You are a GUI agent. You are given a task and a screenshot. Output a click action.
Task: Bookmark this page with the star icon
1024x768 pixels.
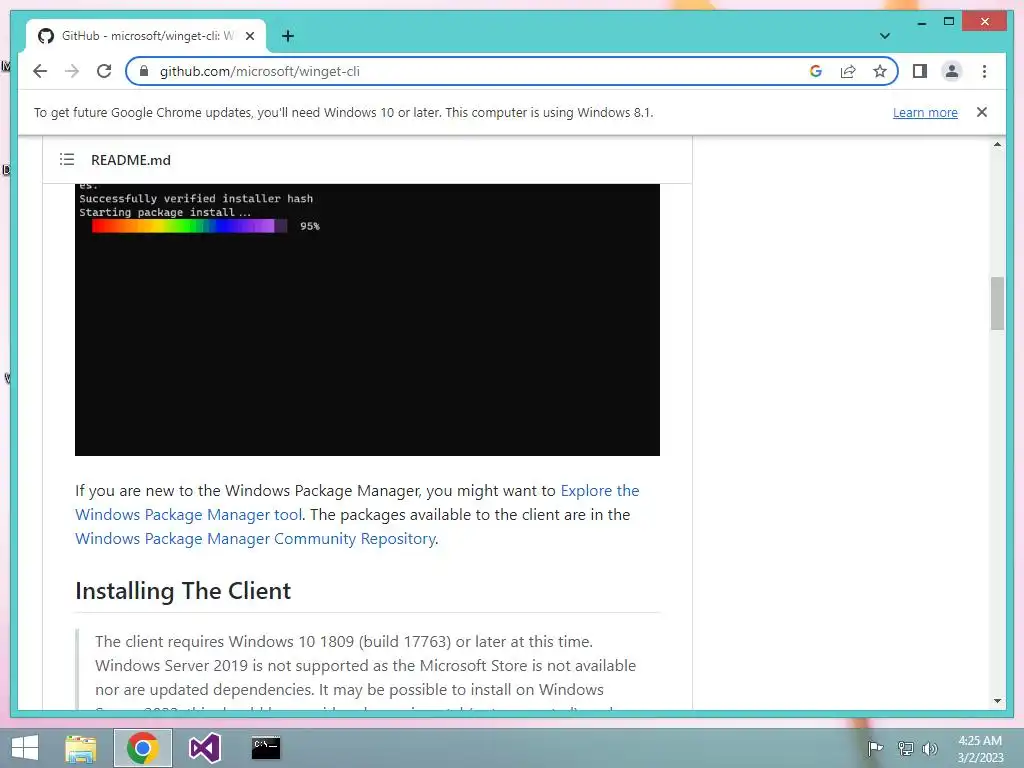click(x=880, y=71)
